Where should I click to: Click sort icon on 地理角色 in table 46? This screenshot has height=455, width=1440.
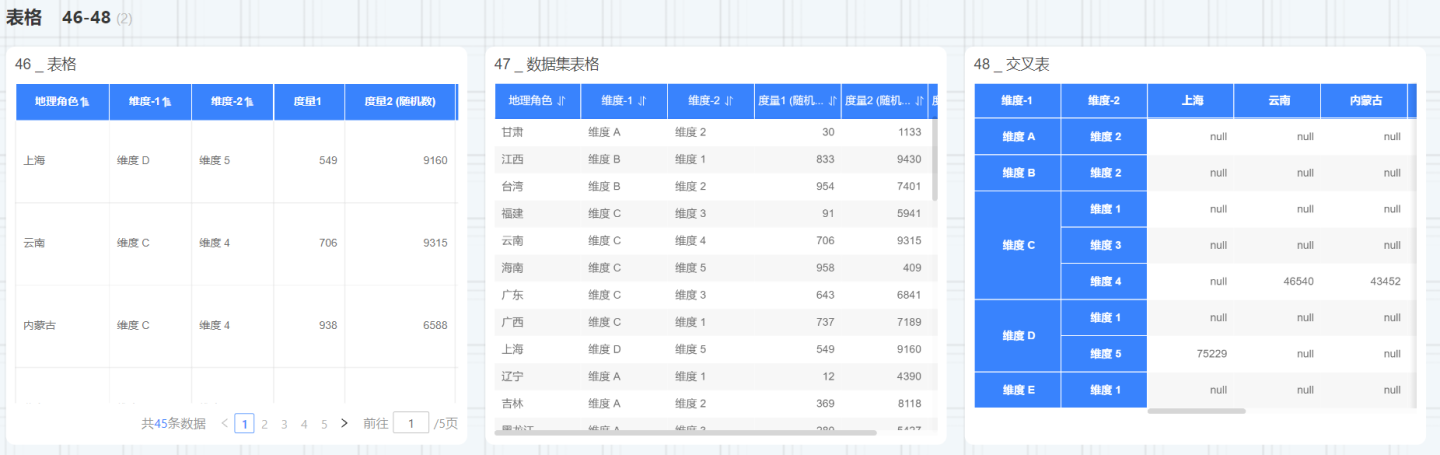[x=85, y=102]
